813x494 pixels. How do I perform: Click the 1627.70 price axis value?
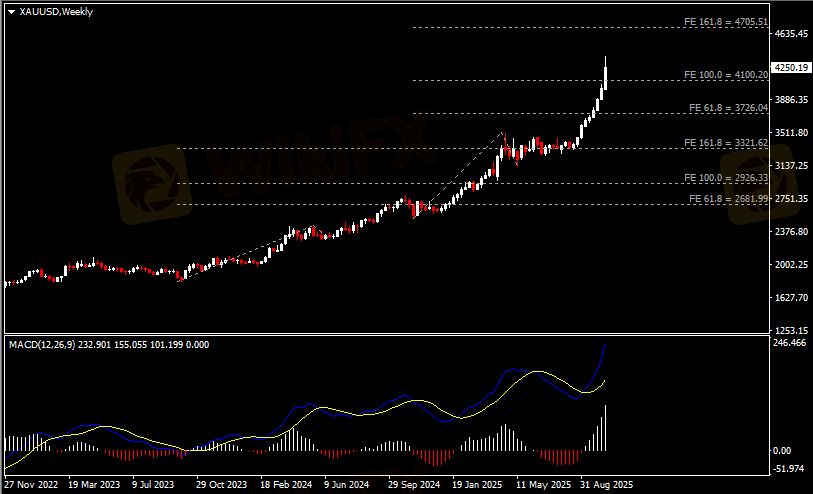pyautogui.click(x=791, y=298)
